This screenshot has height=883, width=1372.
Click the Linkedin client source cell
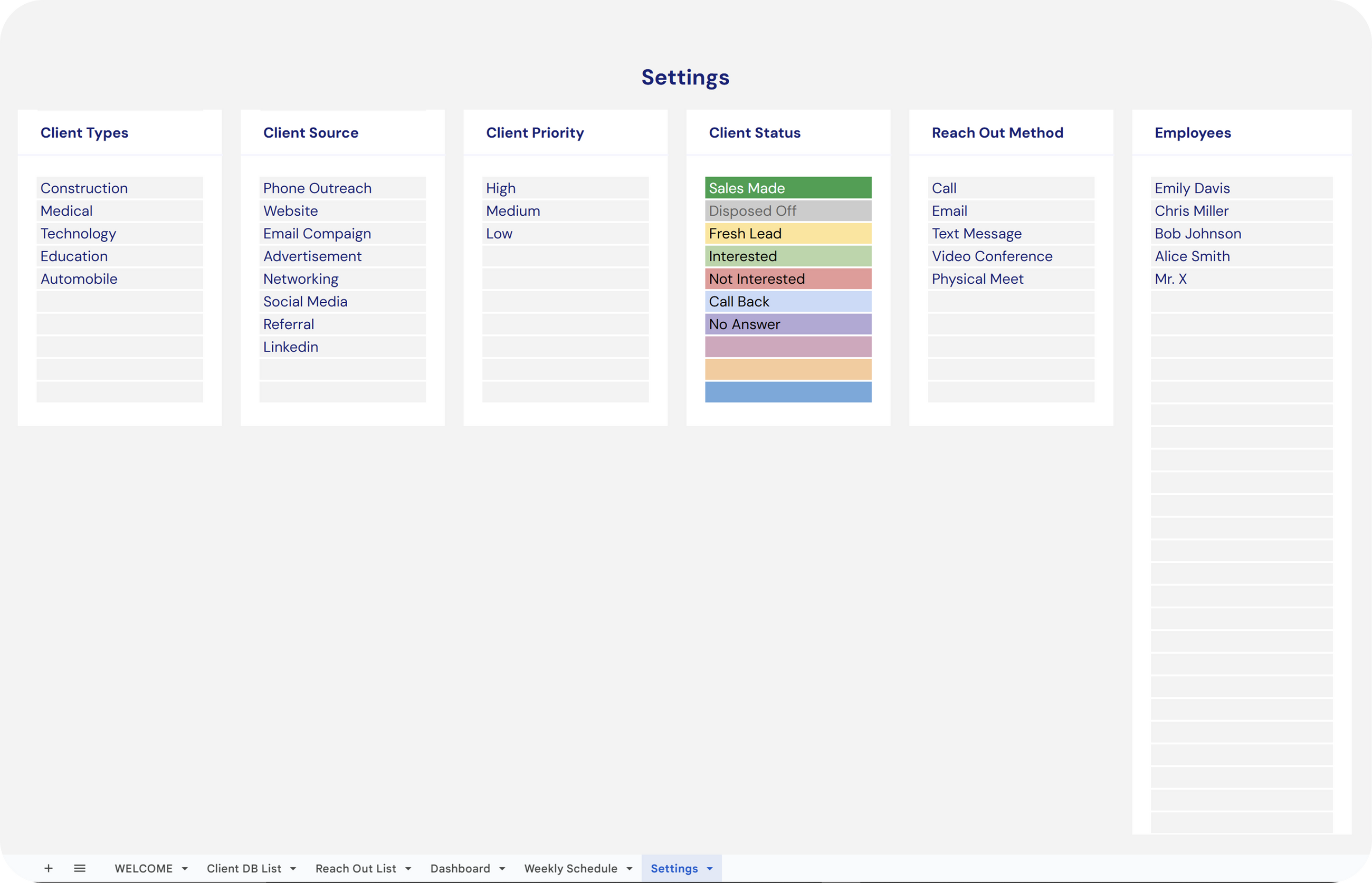[x=342, y=347]
